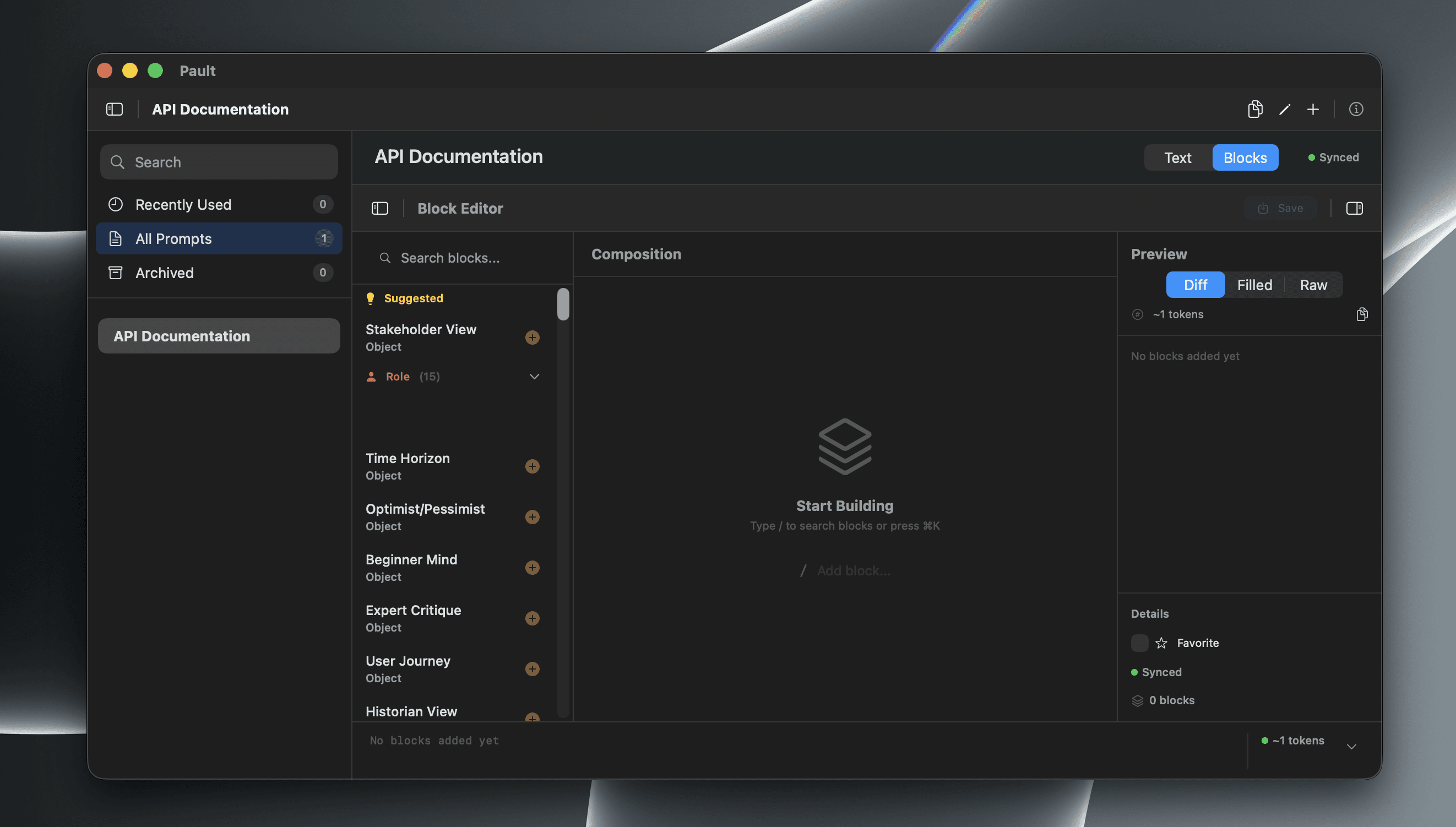
Task: Add the Stakeholder View block with its plus icon
Action: (533, 338)
